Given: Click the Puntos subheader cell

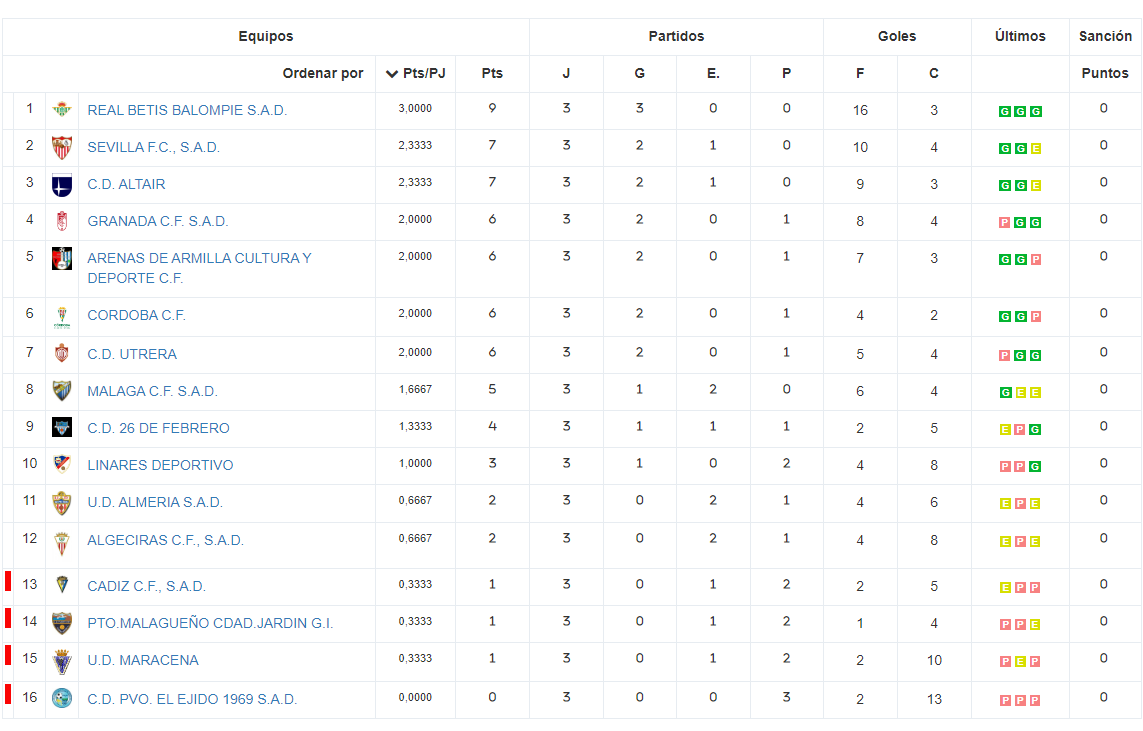Looking at the screenshot, I should [x=1105, y=74].
